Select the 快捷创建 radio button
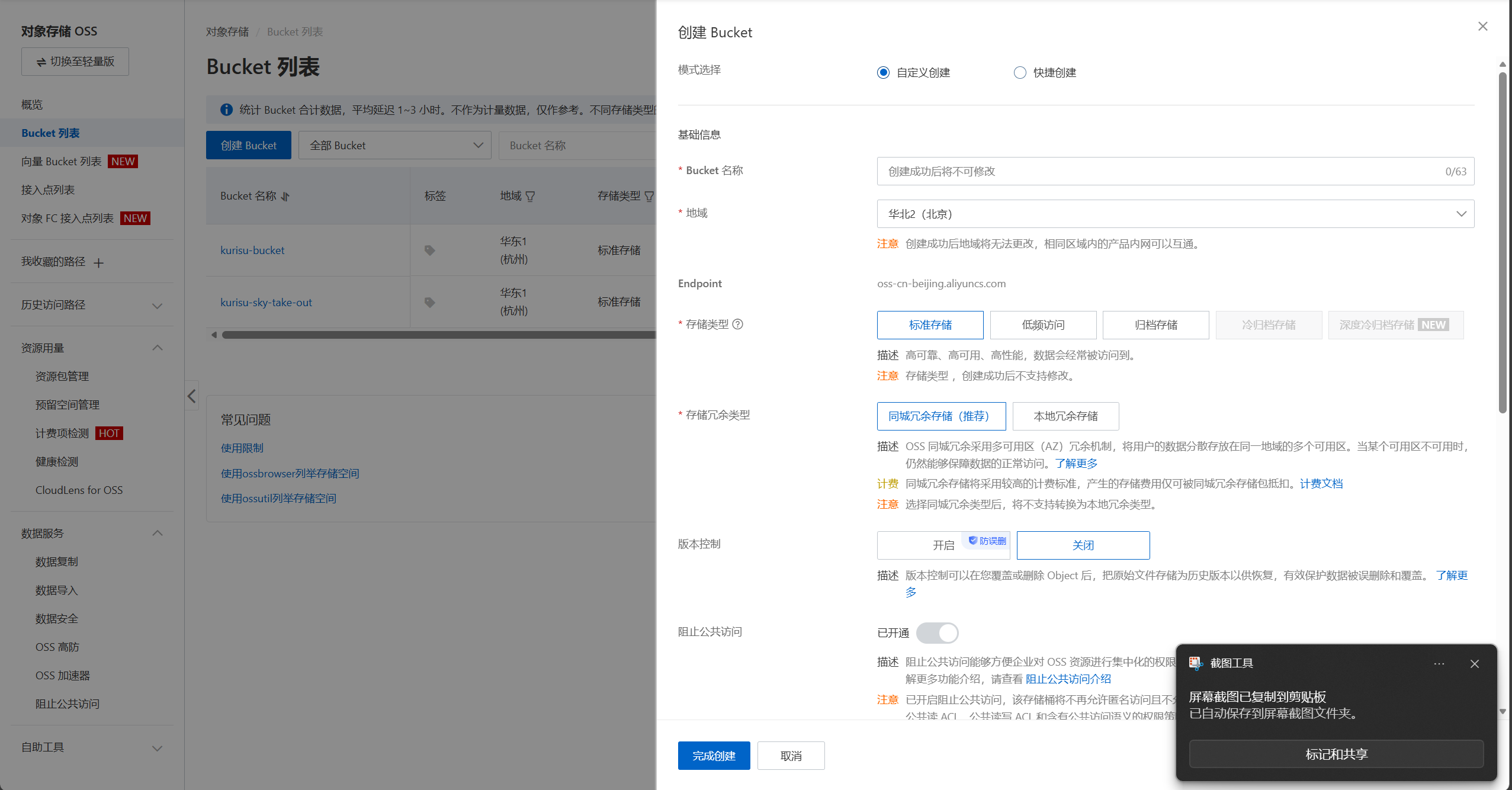1512x790 pixels. pos(1020,73)
